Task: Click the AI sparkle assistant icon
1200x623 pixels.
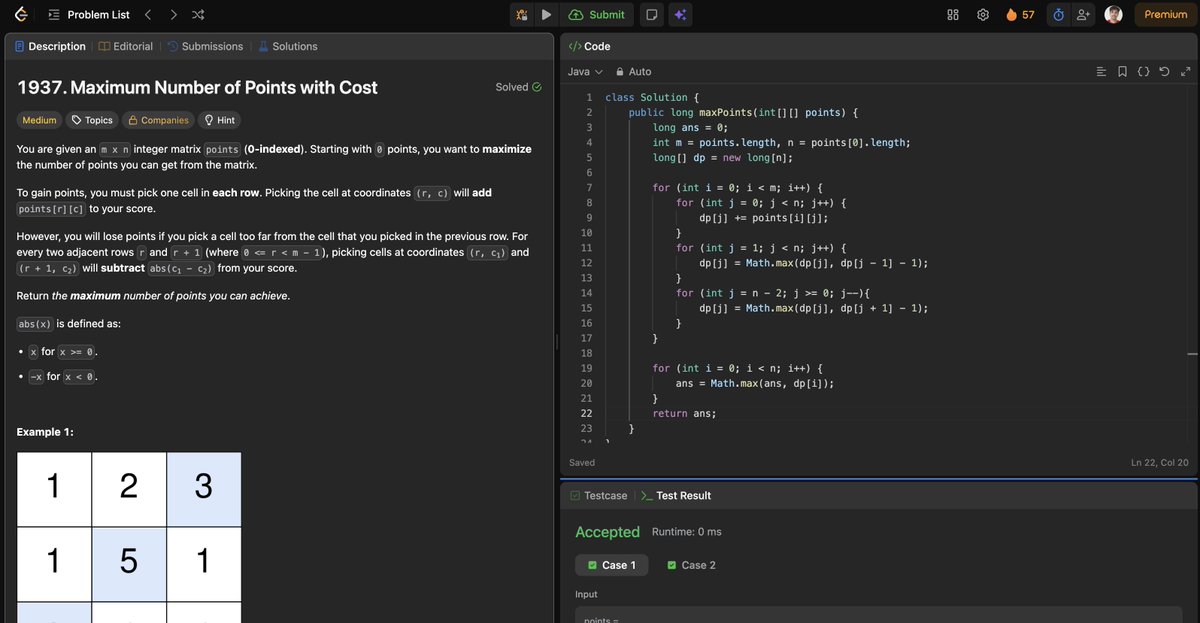Action: point(680,15)
